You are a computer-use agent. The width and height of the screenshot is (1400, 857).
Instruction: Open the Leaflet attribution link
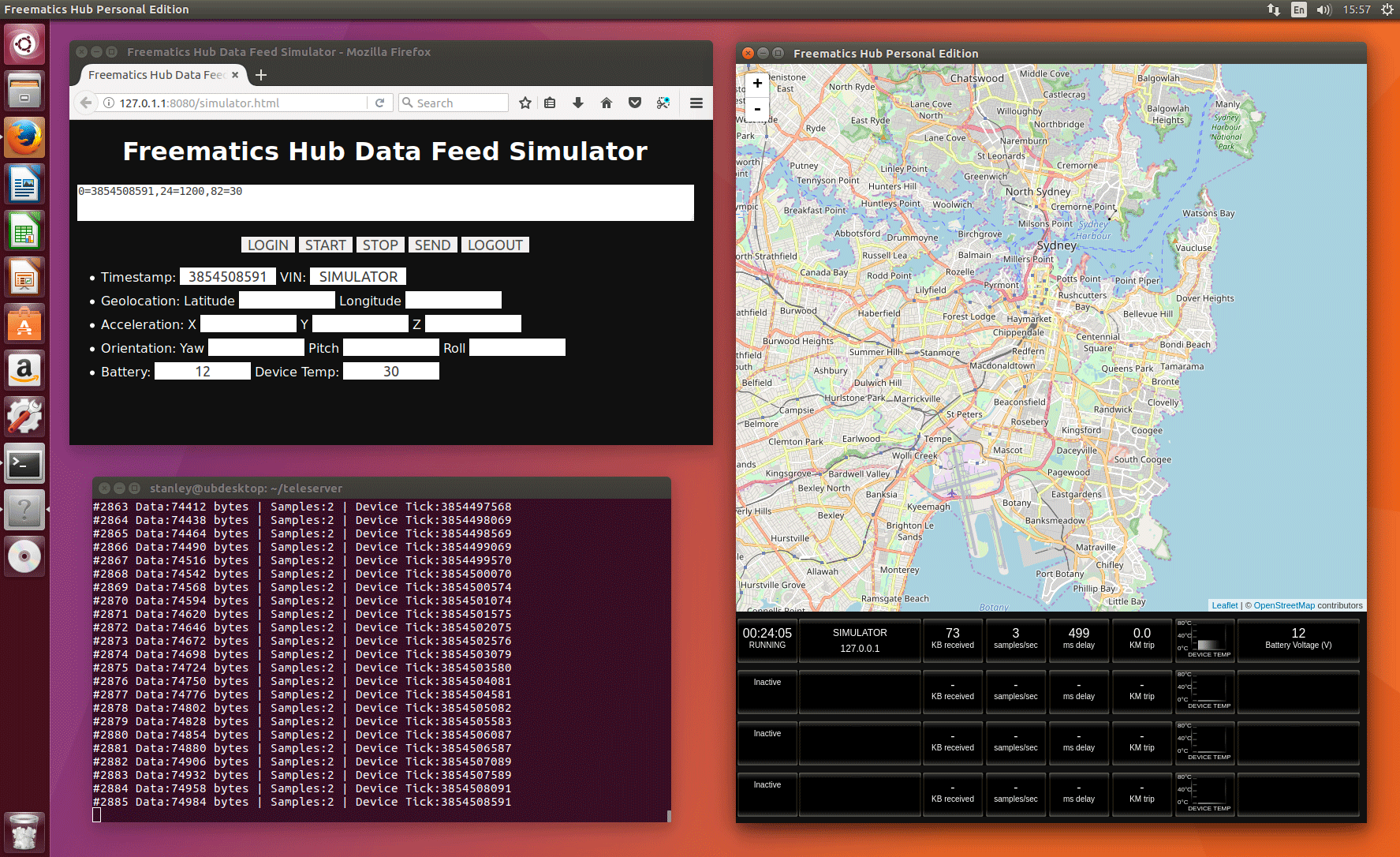point(1225,605)
